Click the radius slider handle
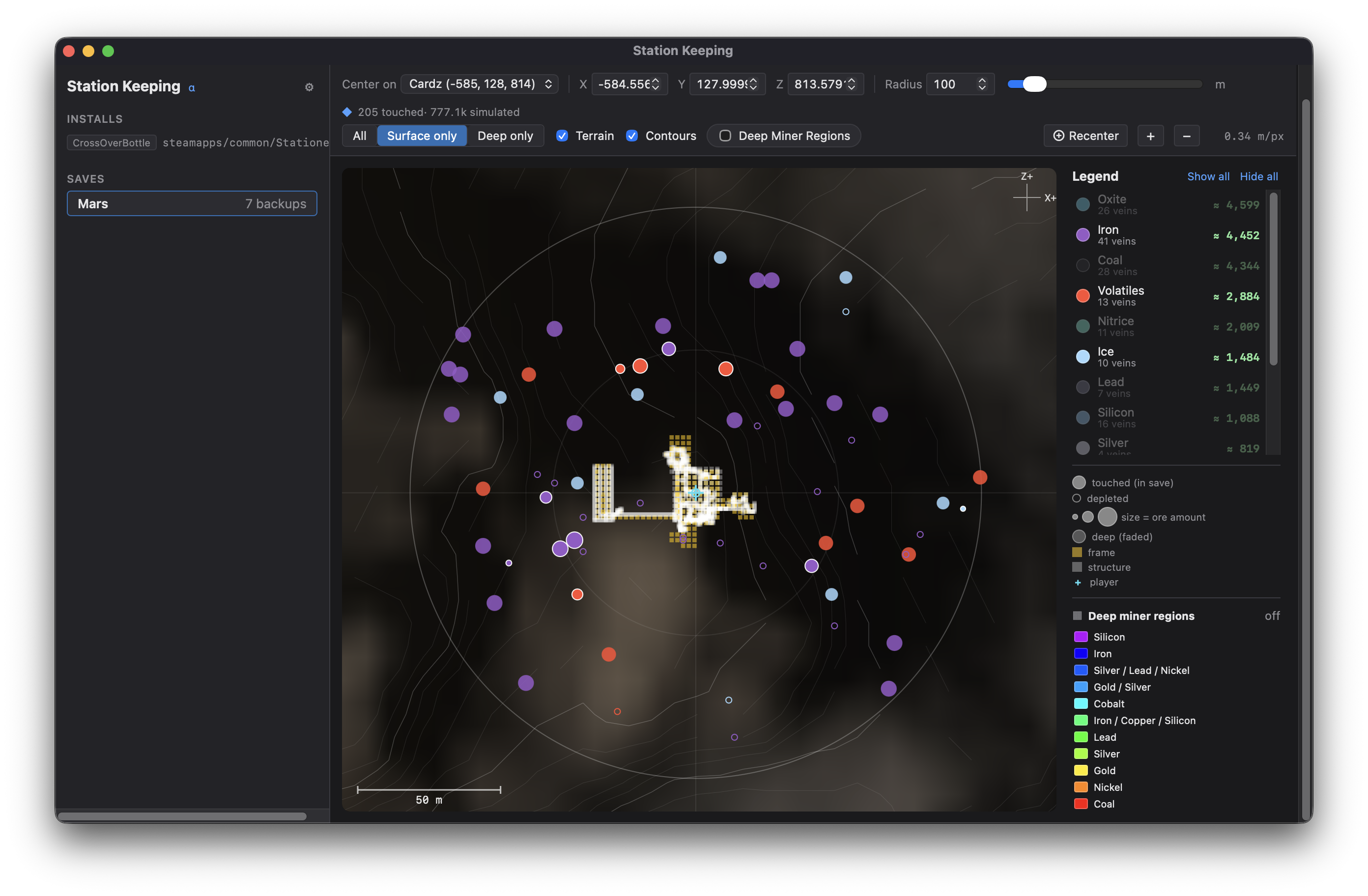Image resolution: width=1368 pixels, height=896 pixels. pos(1035,84)
